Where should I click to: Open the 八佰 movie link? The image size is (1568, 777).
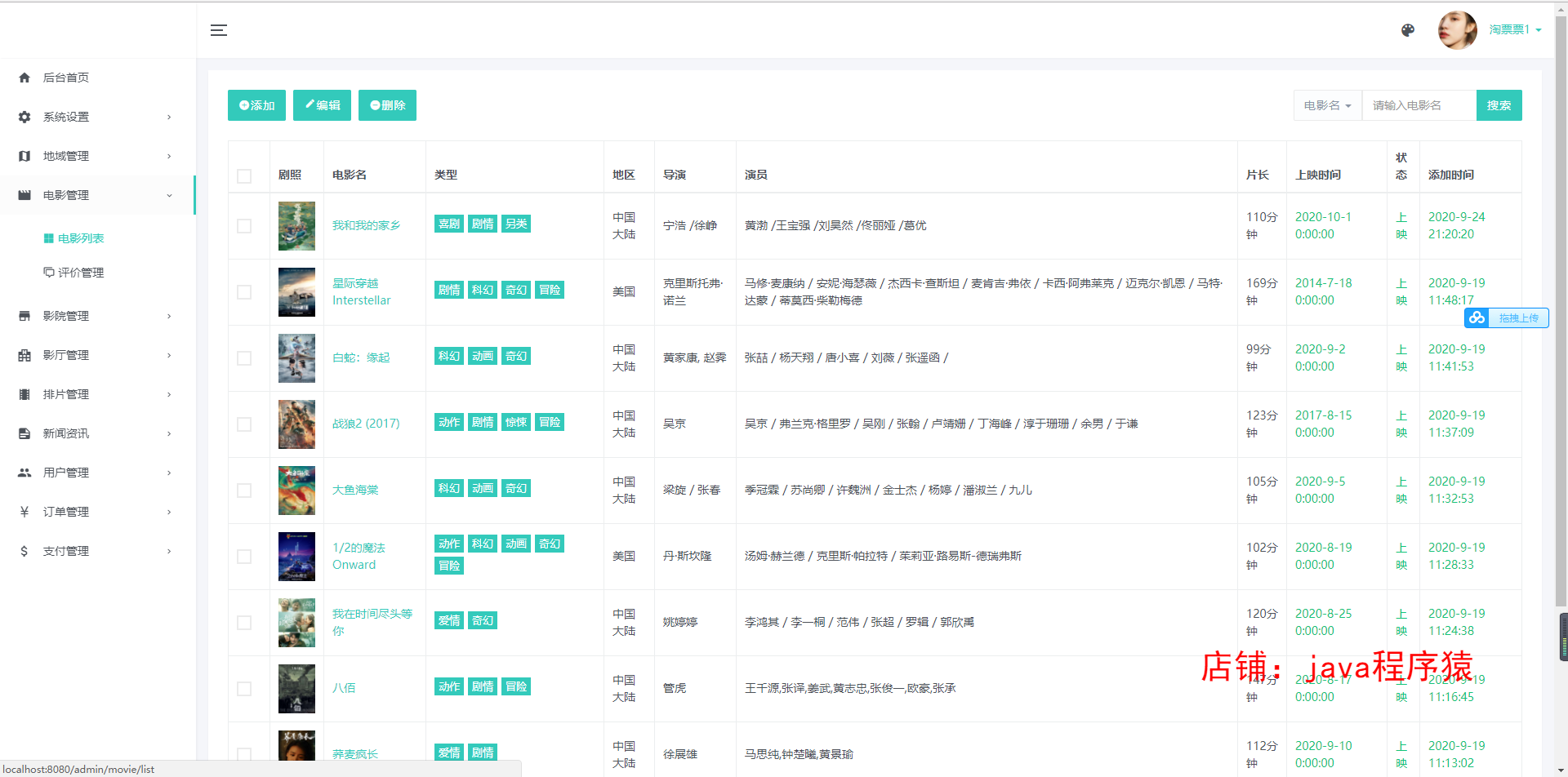tap(344, 688)
